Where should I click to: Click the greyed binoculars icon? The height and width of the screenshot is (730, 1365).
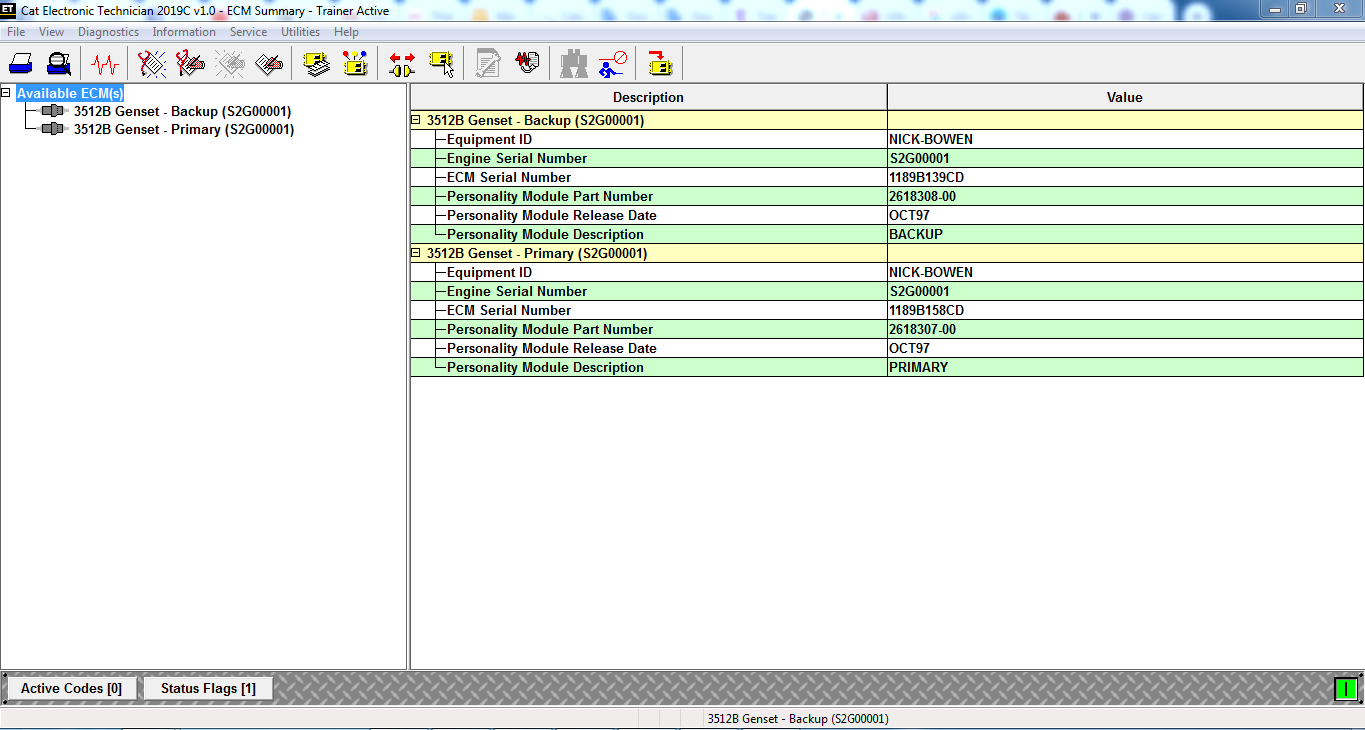[574, 64]
